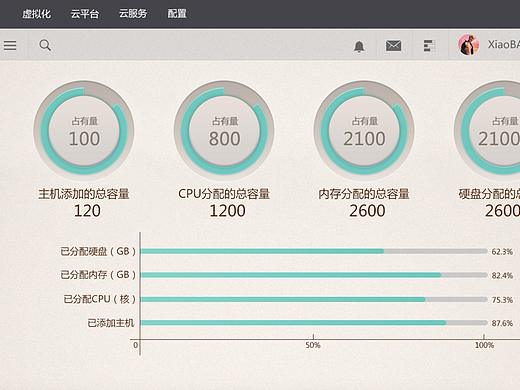Open the notifications bell icon

[x=359, y=47]
